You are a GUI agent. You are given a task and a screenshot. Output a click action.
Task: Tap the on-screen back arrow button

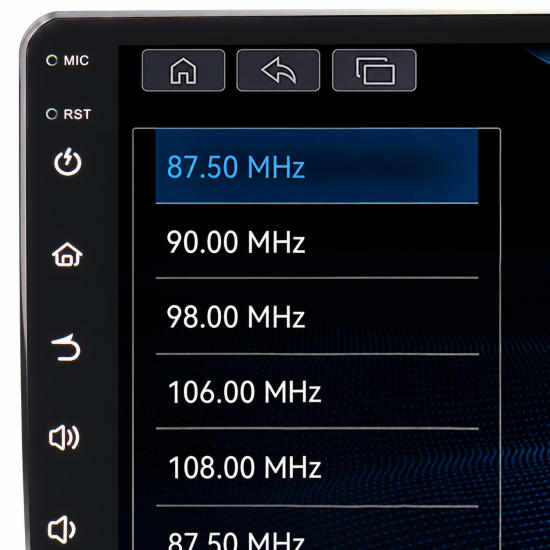(278, 71)
